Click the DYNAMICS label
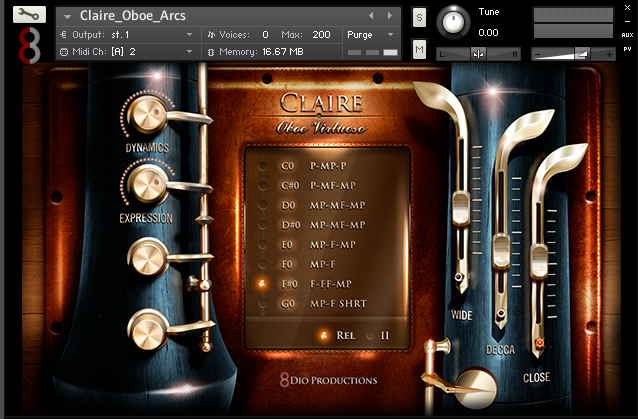The width and height of the screenshot is (638, 419). (147, 148)
